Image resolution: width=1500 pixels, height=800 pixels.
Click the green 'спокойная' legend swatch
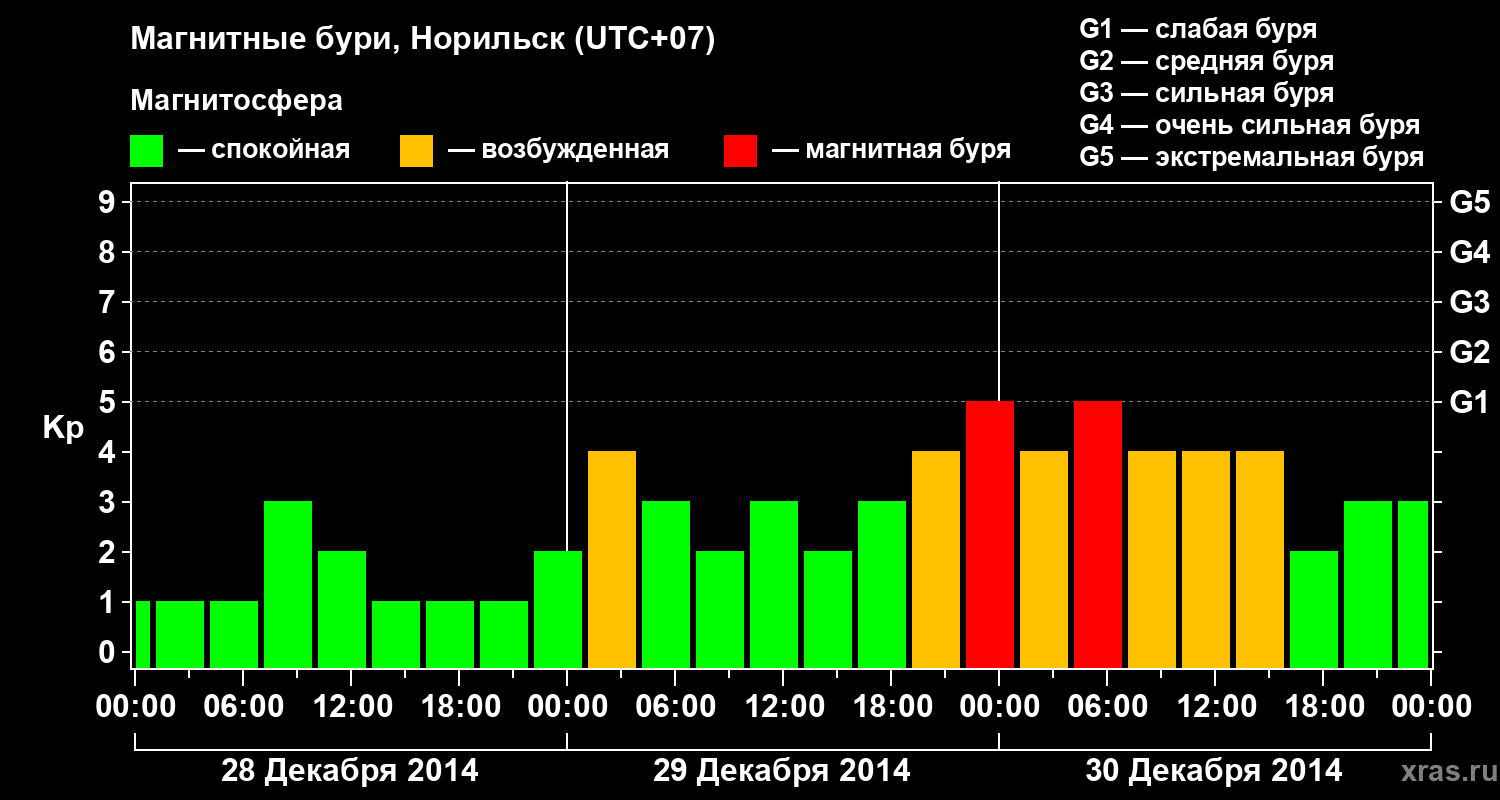pos(147,151)
